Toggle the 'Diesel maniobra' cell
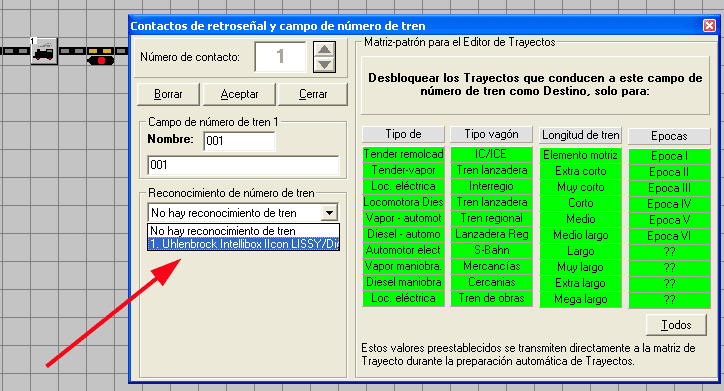This screenshot has width=724, height=391. [x=403, y=282]
